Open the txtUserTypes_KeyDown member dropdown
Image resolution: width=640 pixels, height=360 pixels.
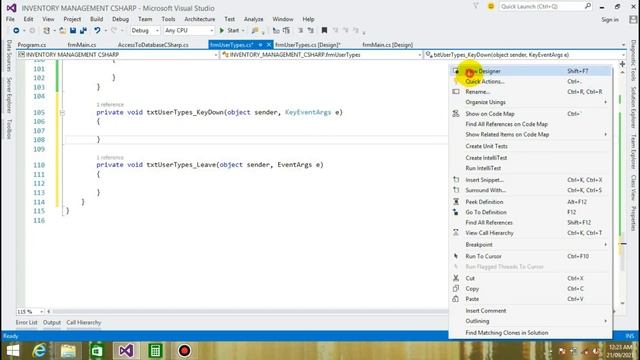pos(525,55)
